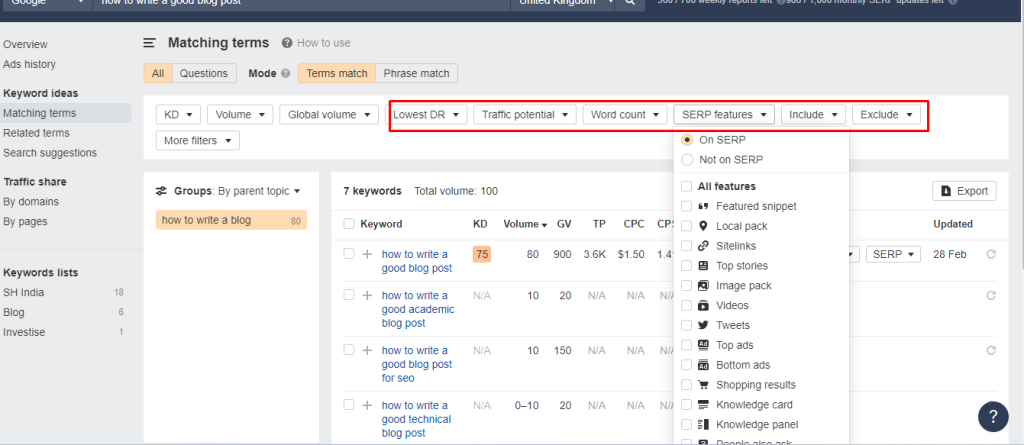The width and height of the screenshot is (1024, 445).
Task: Check the Sitelinks checkbox
Action: pos(686,246)
